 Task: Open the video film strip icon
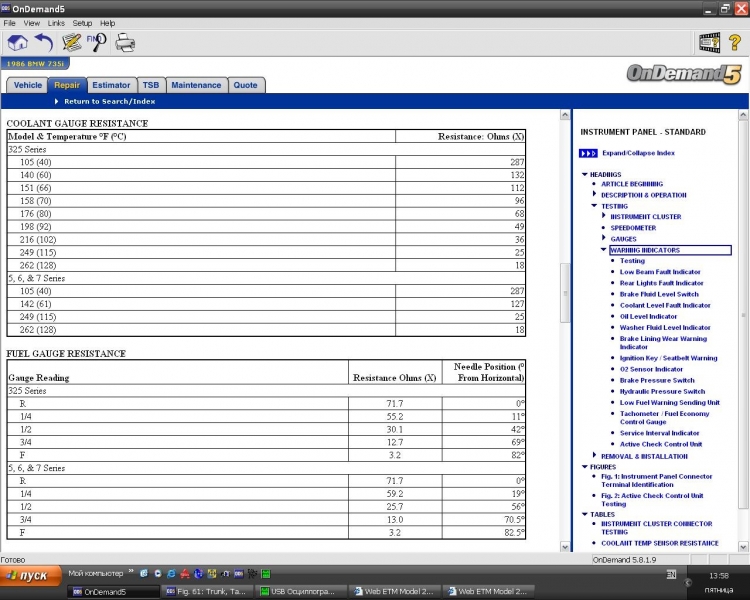click(x=709, y=42)
